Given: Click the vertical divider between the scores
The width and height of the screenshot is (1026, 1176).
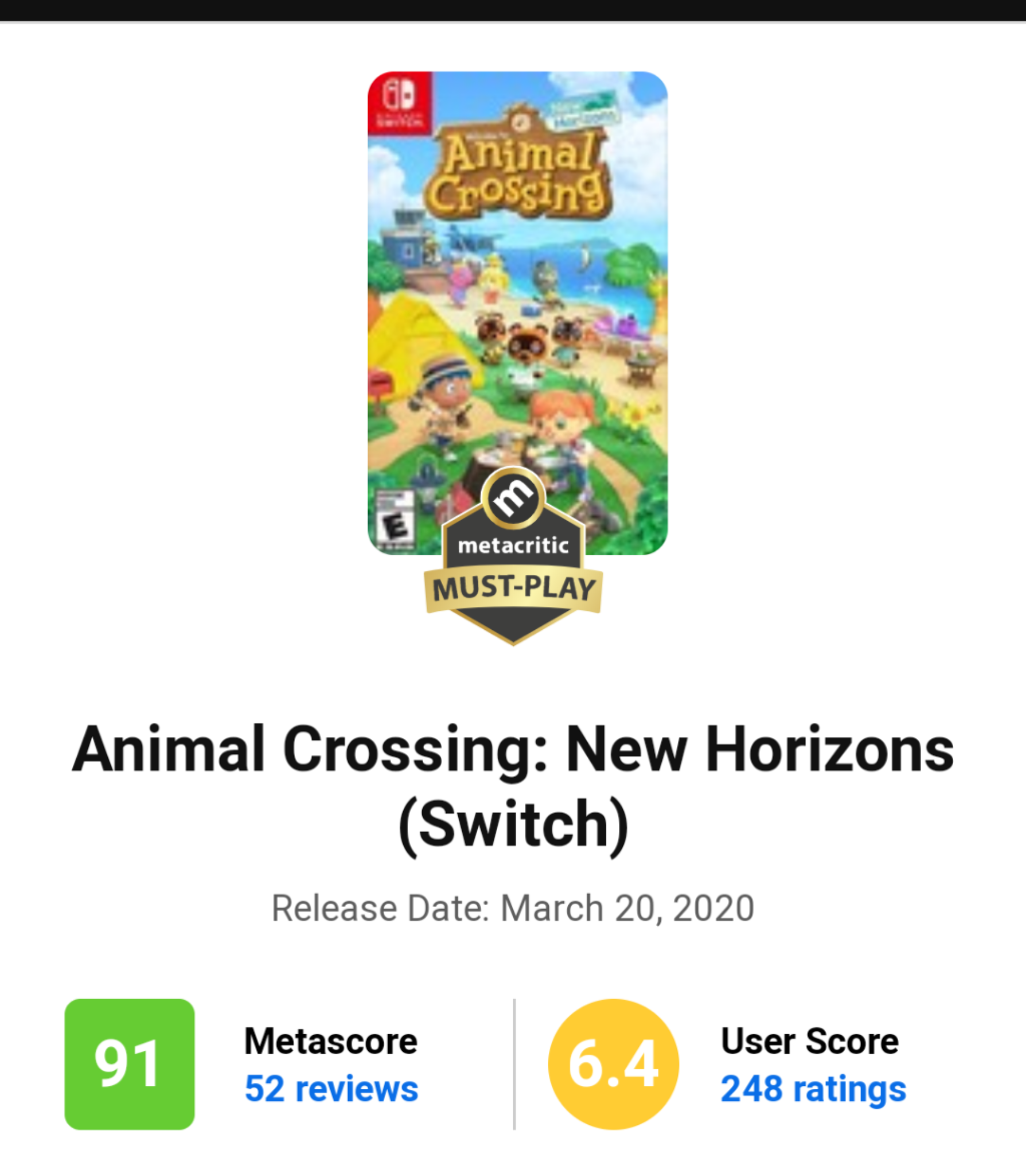Looking at the screenshot, I should [514, 1064].
